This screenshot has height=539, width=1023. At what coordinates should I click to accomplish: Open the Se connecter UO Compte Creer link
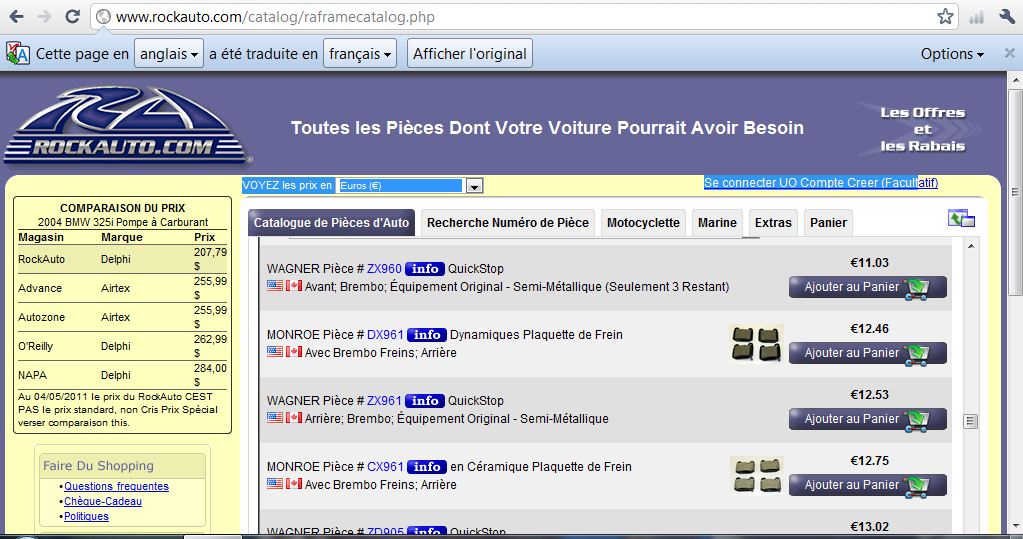[x=821, y=183]
